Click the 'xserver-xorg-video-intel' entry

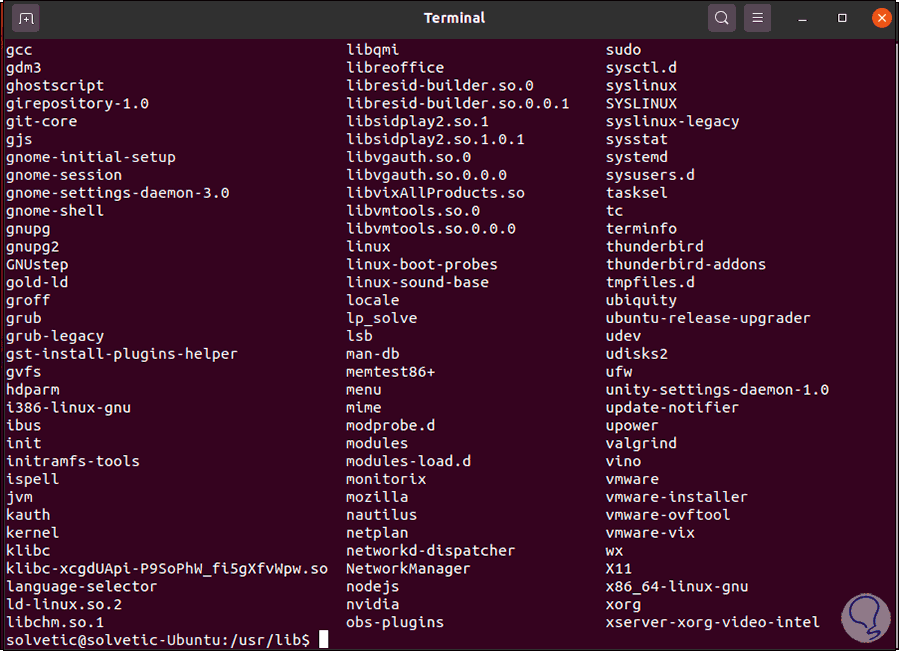(x=712, y=622)
